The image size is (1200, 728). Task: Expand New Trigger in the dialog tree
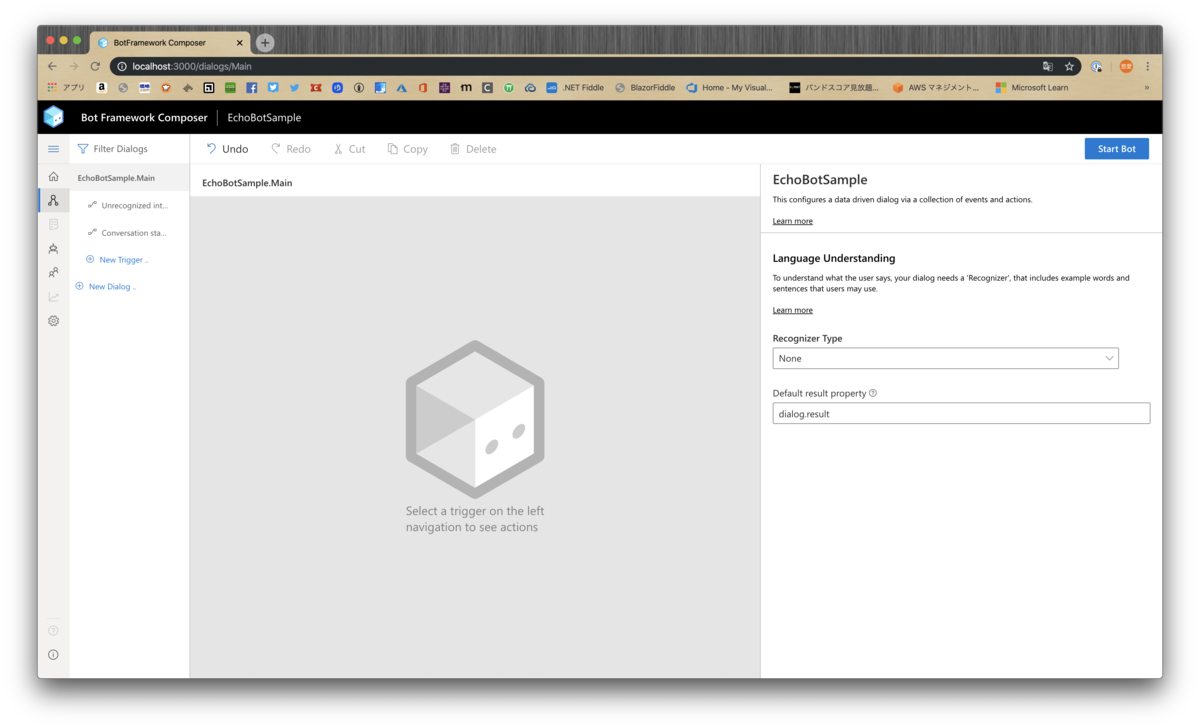[117, 259]
